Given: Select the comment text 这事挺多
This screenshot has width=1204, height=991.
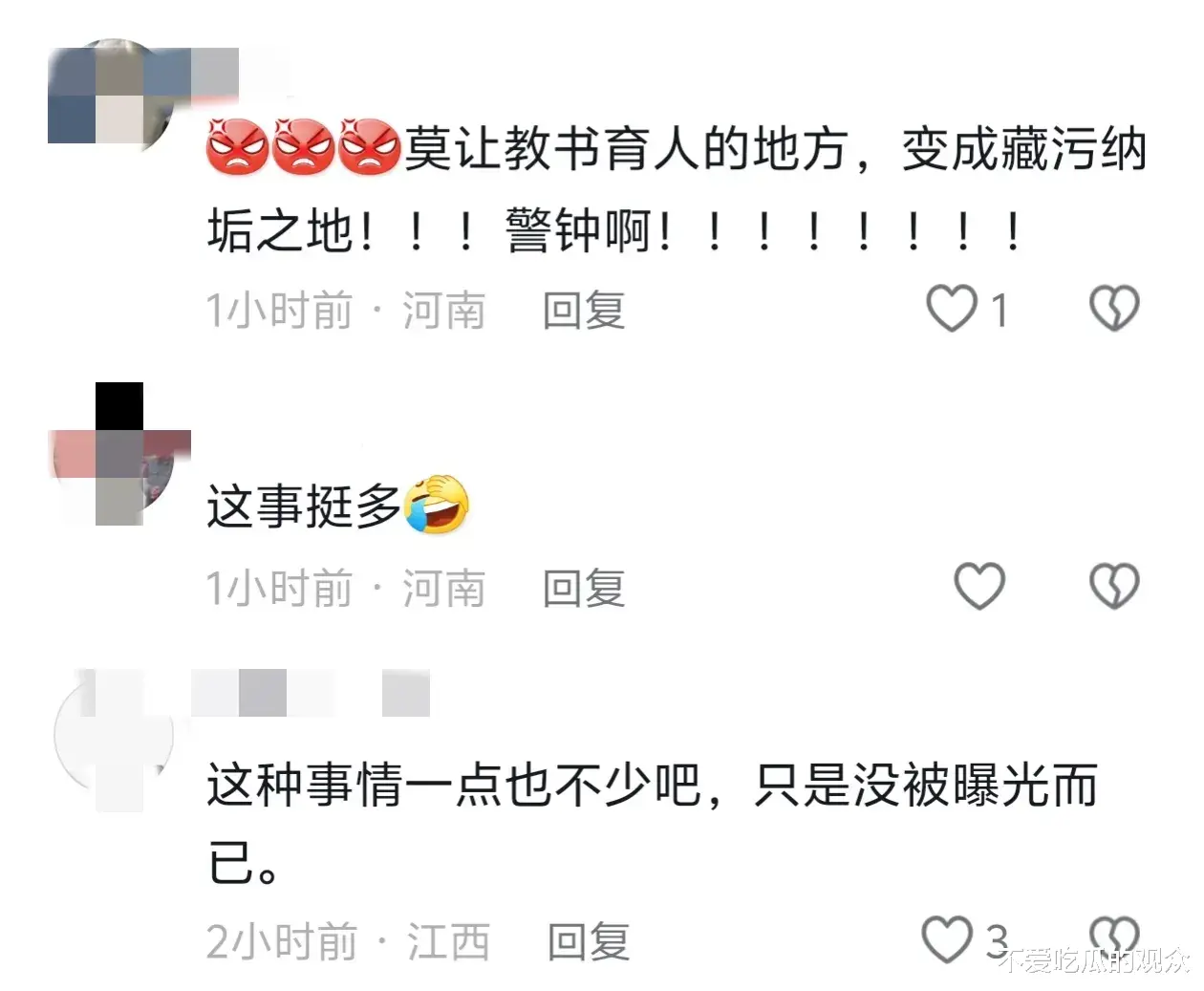Looking at the screenshot, I should click(304, 506).
